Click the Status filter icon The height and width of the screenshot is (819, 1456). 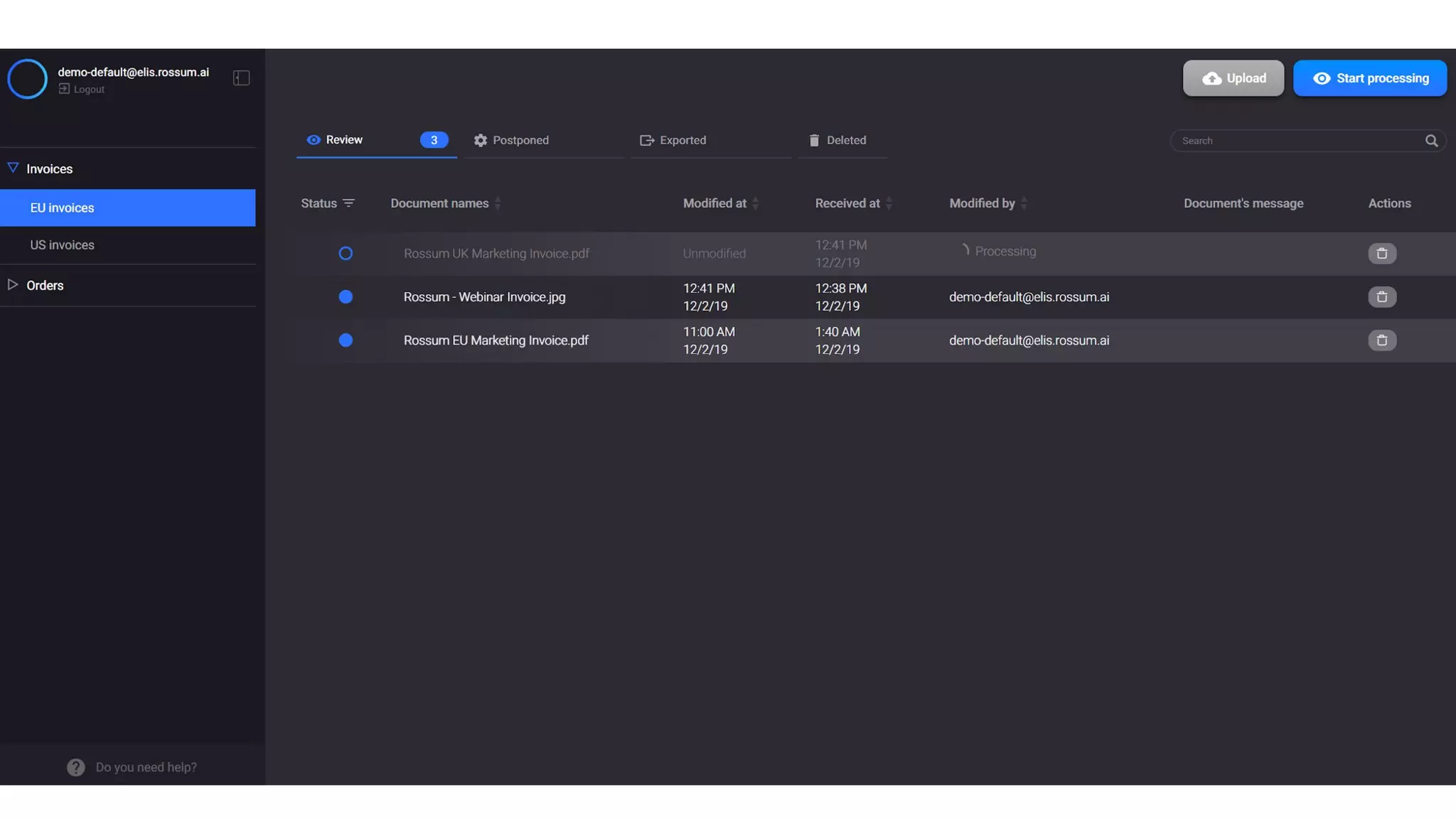348,203
